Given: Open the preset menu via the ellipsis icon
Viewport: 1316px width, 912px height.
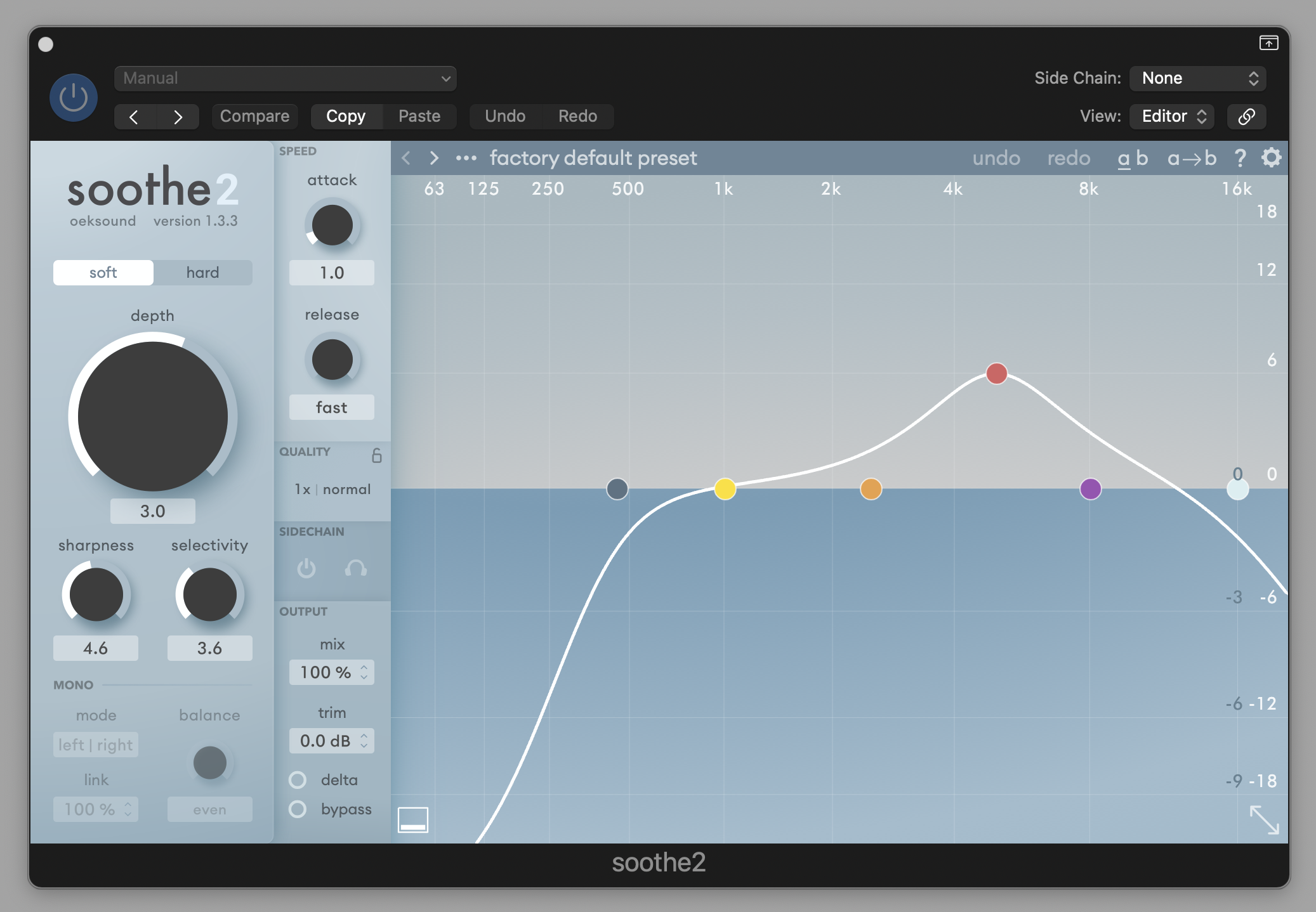Looking at the screenshot, I should point(466,158).
